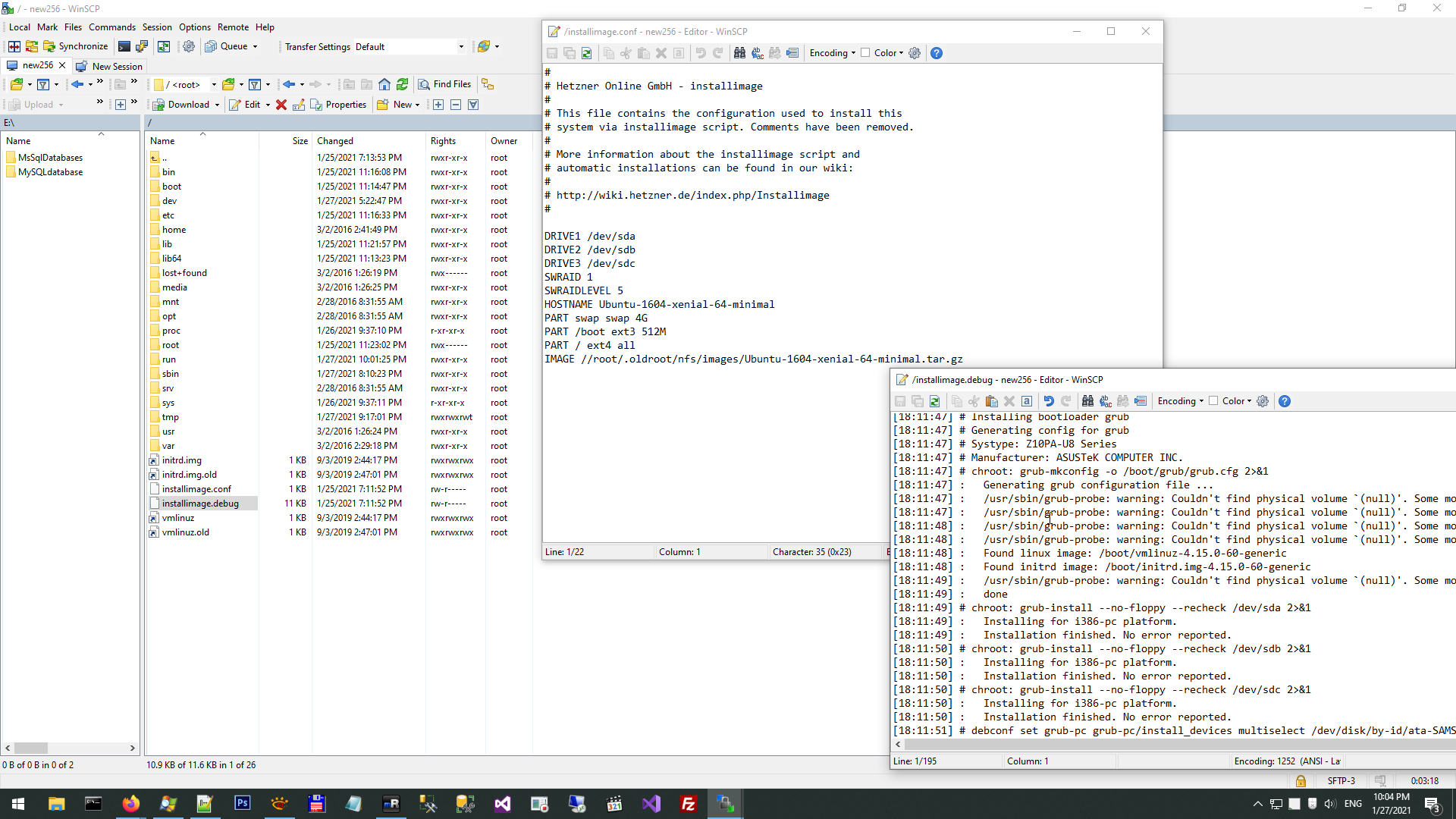Reload file icon in installimage.conf editor
The width and height of the screenshot is (1456, 819).
click(x=586, y=53)
